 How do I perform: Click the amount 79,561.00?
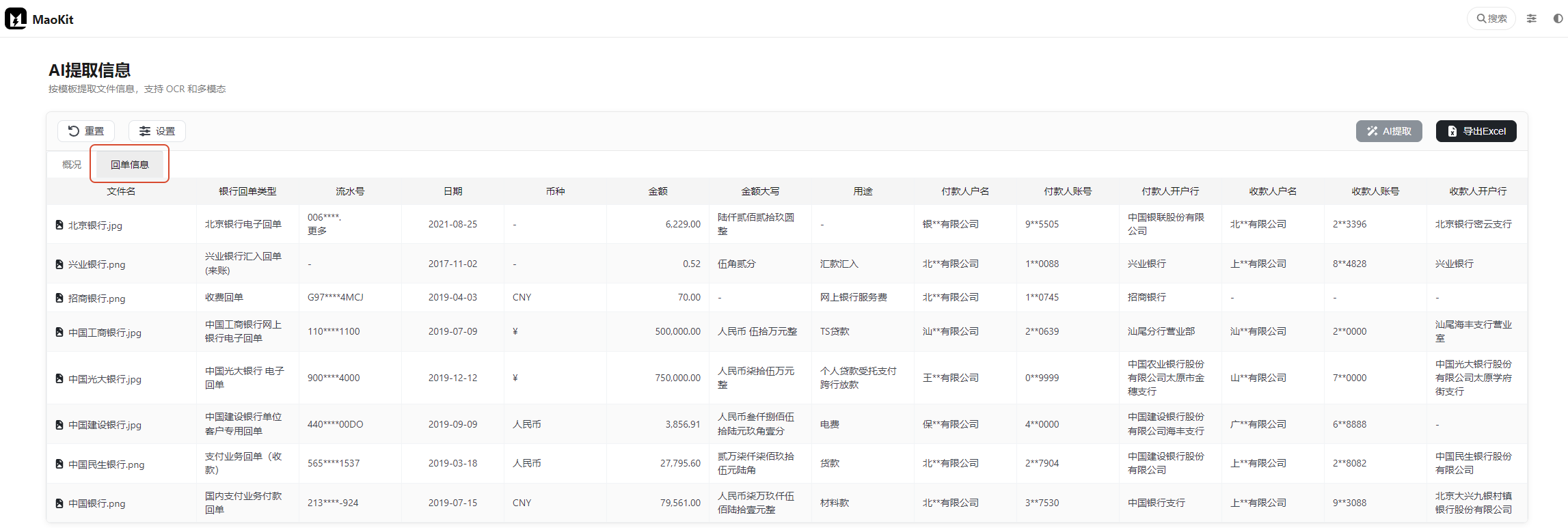click(680, 503)
